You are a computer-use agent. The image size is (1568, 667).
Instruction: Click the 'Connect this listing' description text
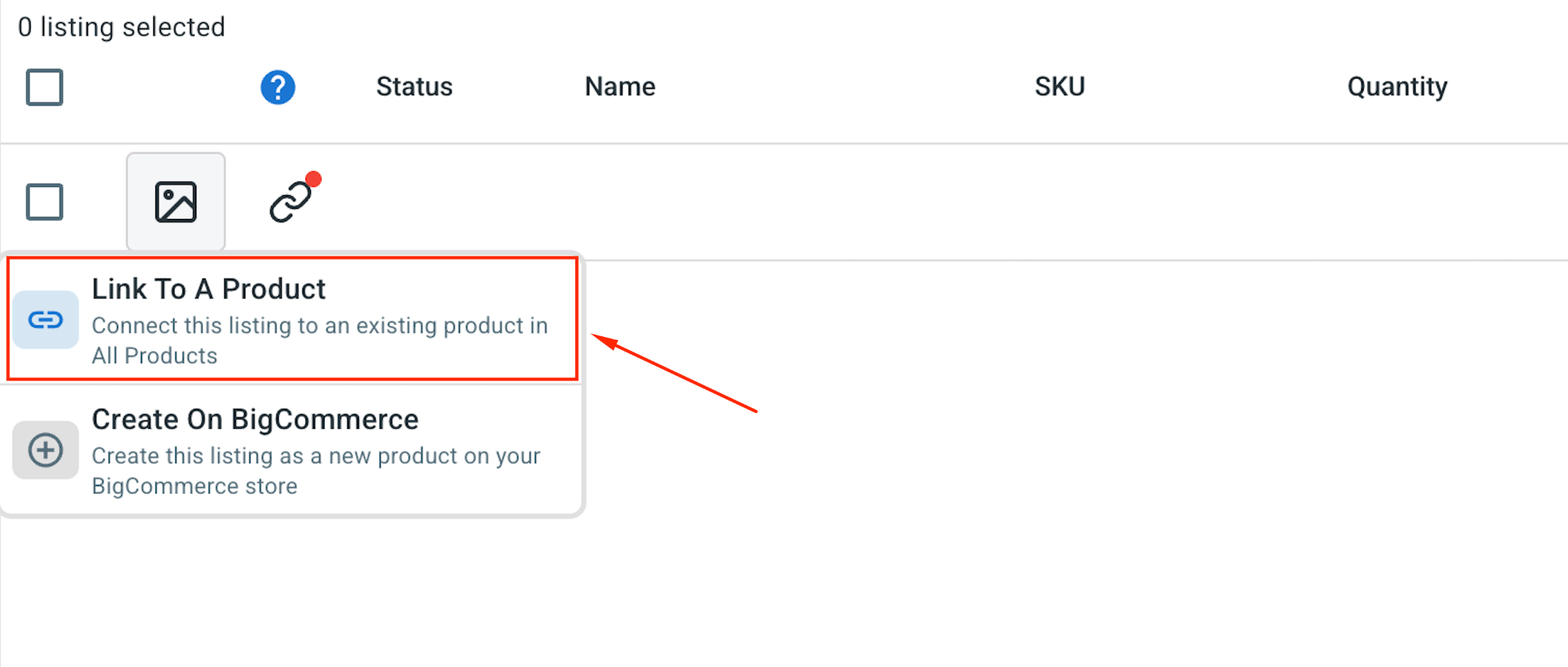(320, 341)
